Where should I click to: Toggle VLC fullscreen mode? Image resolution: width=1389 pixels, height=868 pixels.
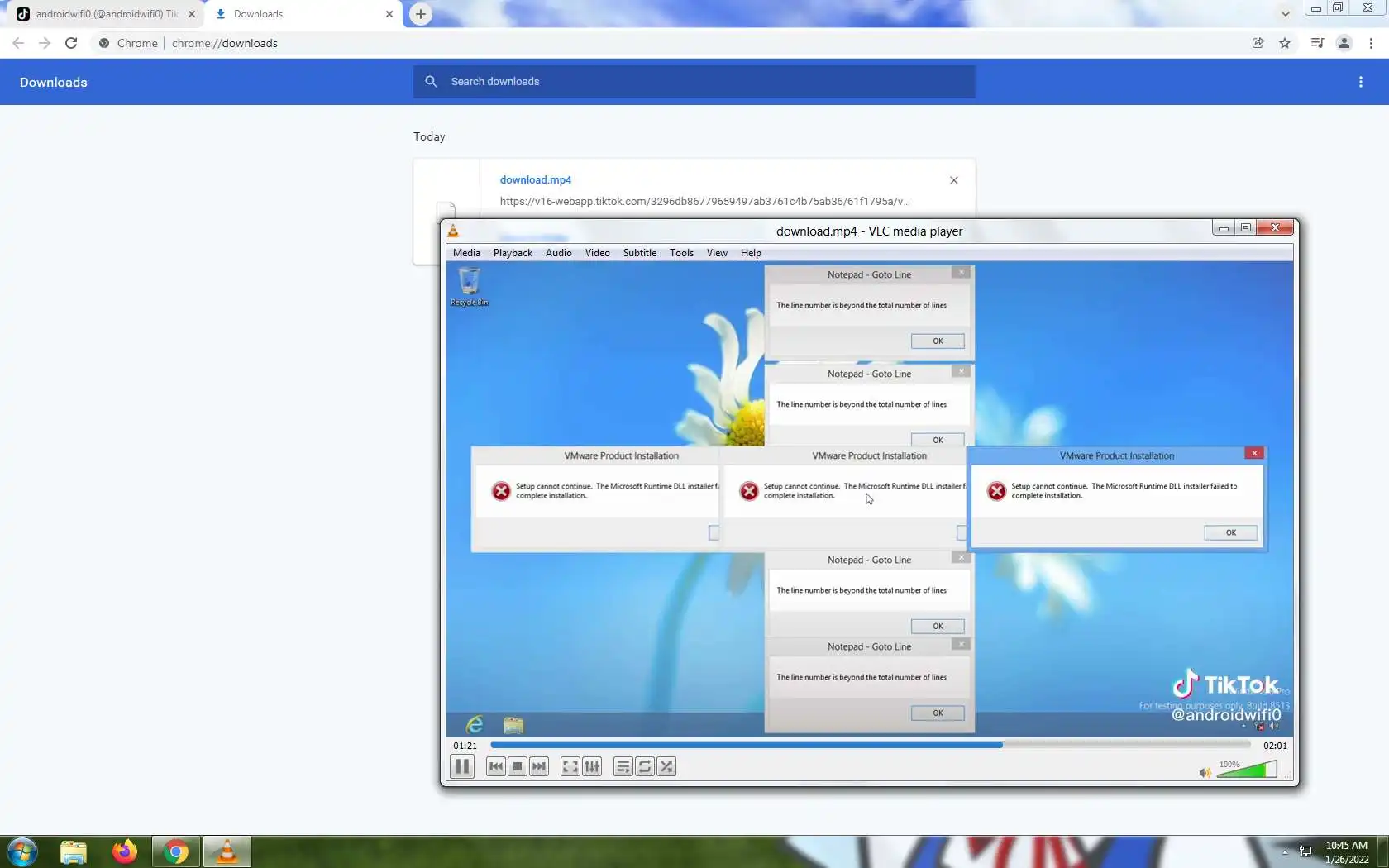coord(570,766)
